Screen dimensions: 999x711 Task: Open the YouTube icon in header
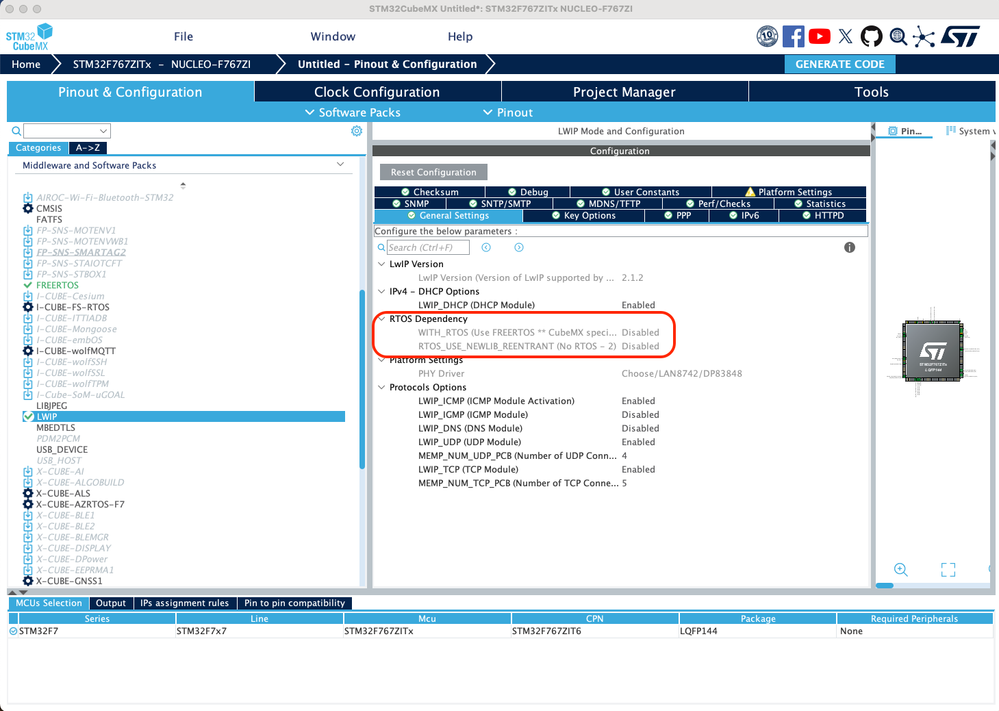pos(819,36)
